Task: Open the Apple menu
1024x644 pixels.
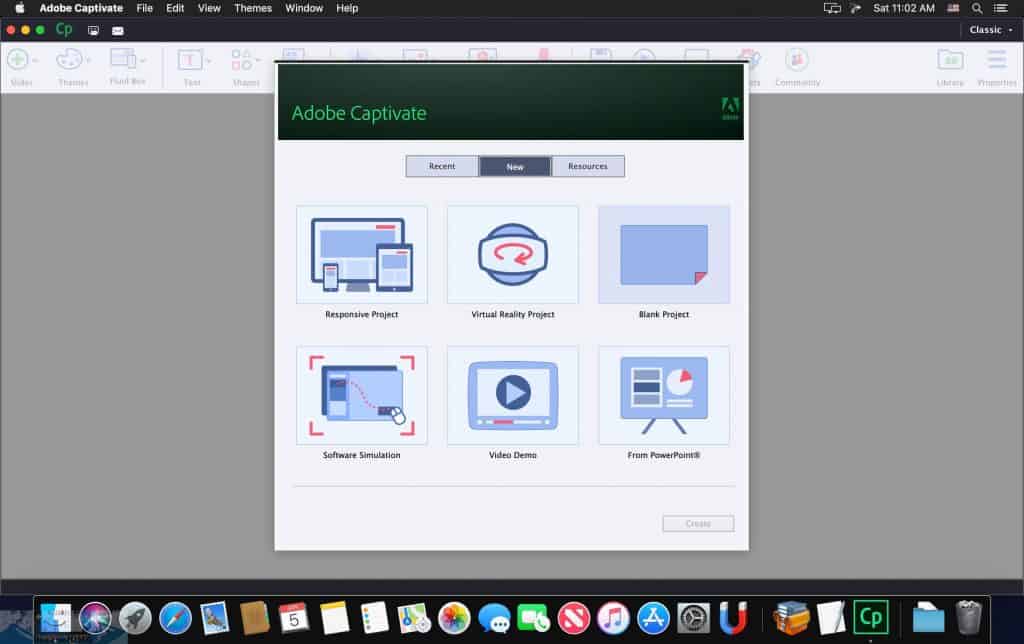Action: (20, 8)
